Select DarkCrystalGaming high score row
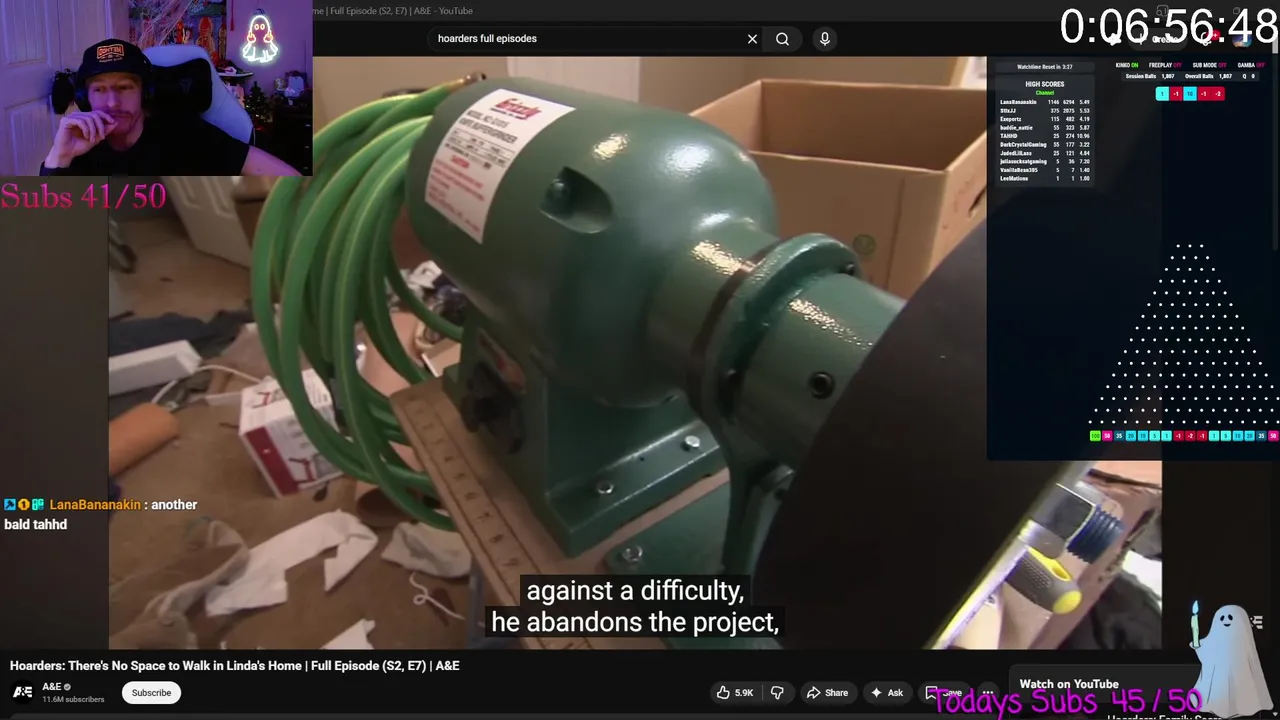The width and height of the screenshot is (1280, 720). pos(1044,144)
